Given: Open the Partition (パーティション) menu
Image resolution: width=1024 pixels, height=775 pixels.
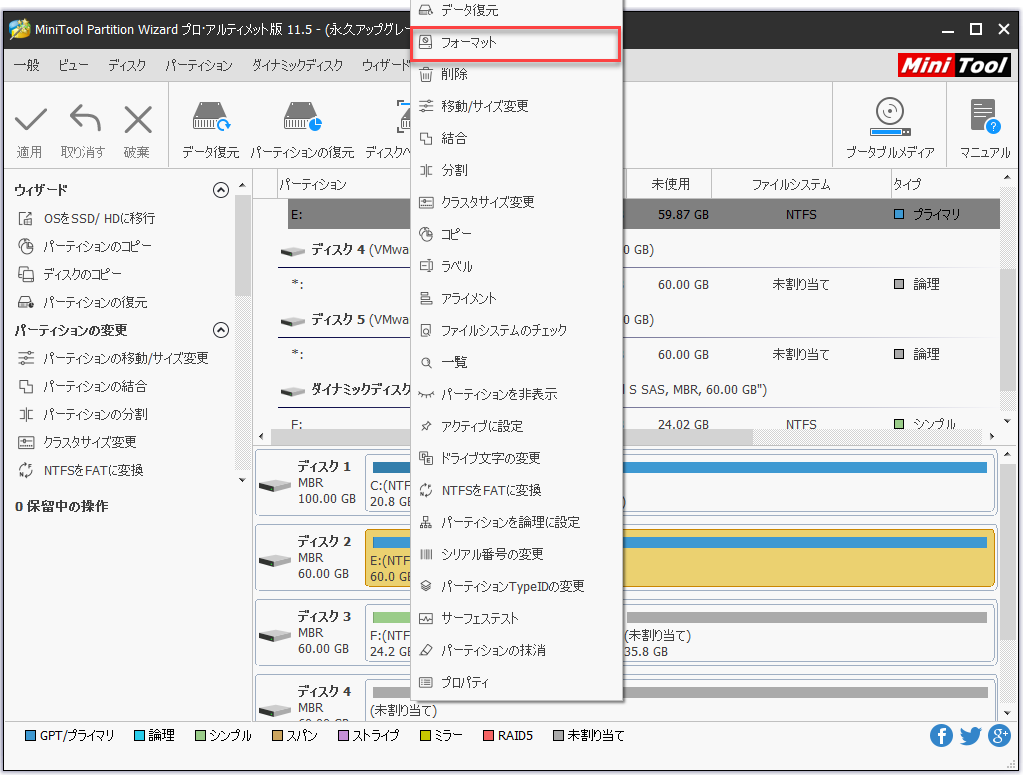Looking at the screenshot, I should (x=199, y=65).
